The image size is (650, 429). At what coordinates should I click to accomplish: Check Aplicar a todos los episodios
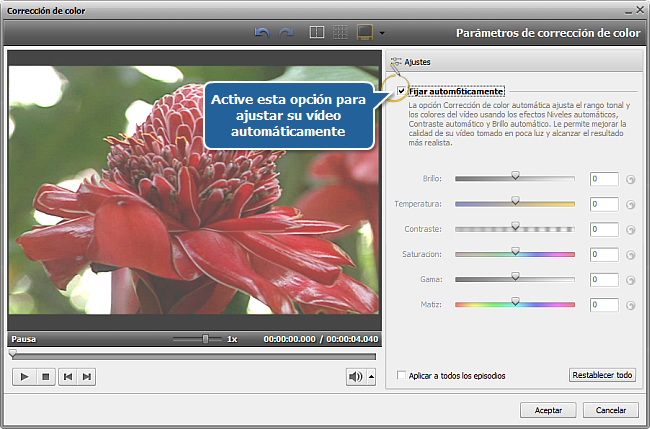[402, 376]
